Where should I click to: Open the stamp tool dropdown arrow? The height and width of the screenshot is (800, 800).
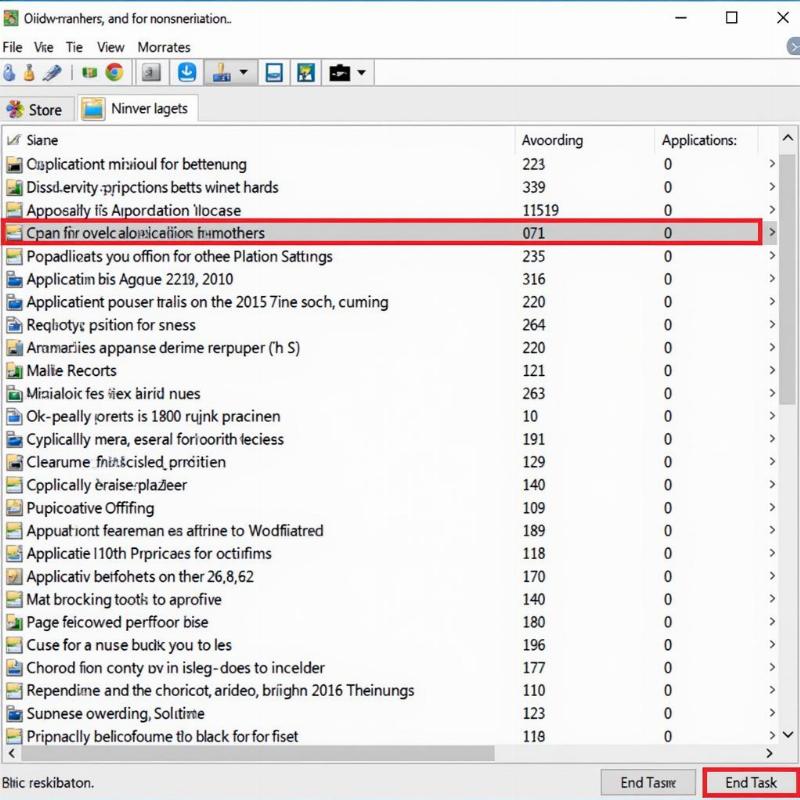coord(242,71)
